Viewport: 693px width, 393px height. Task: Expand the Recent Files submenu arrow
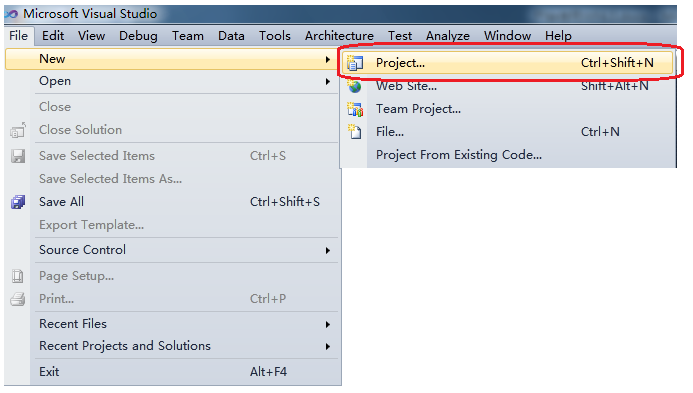(327, 324)
